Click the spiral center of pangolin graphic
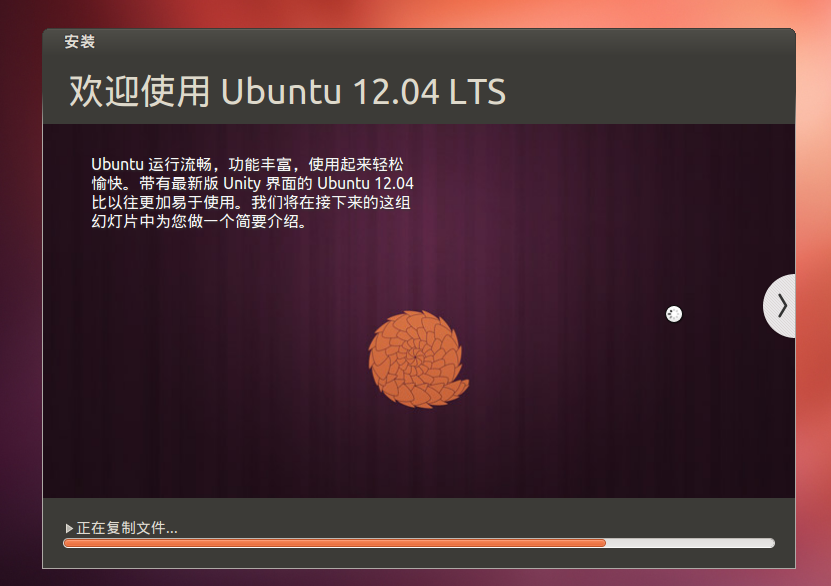This screenshot has width=831, height=586. point(414,357)
